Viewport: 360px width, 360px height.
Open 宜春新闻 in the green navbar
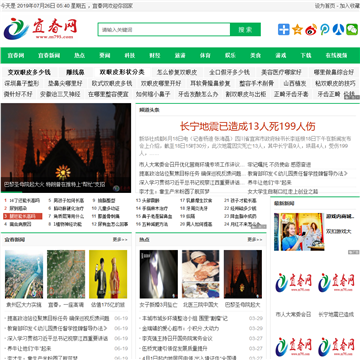49,55
